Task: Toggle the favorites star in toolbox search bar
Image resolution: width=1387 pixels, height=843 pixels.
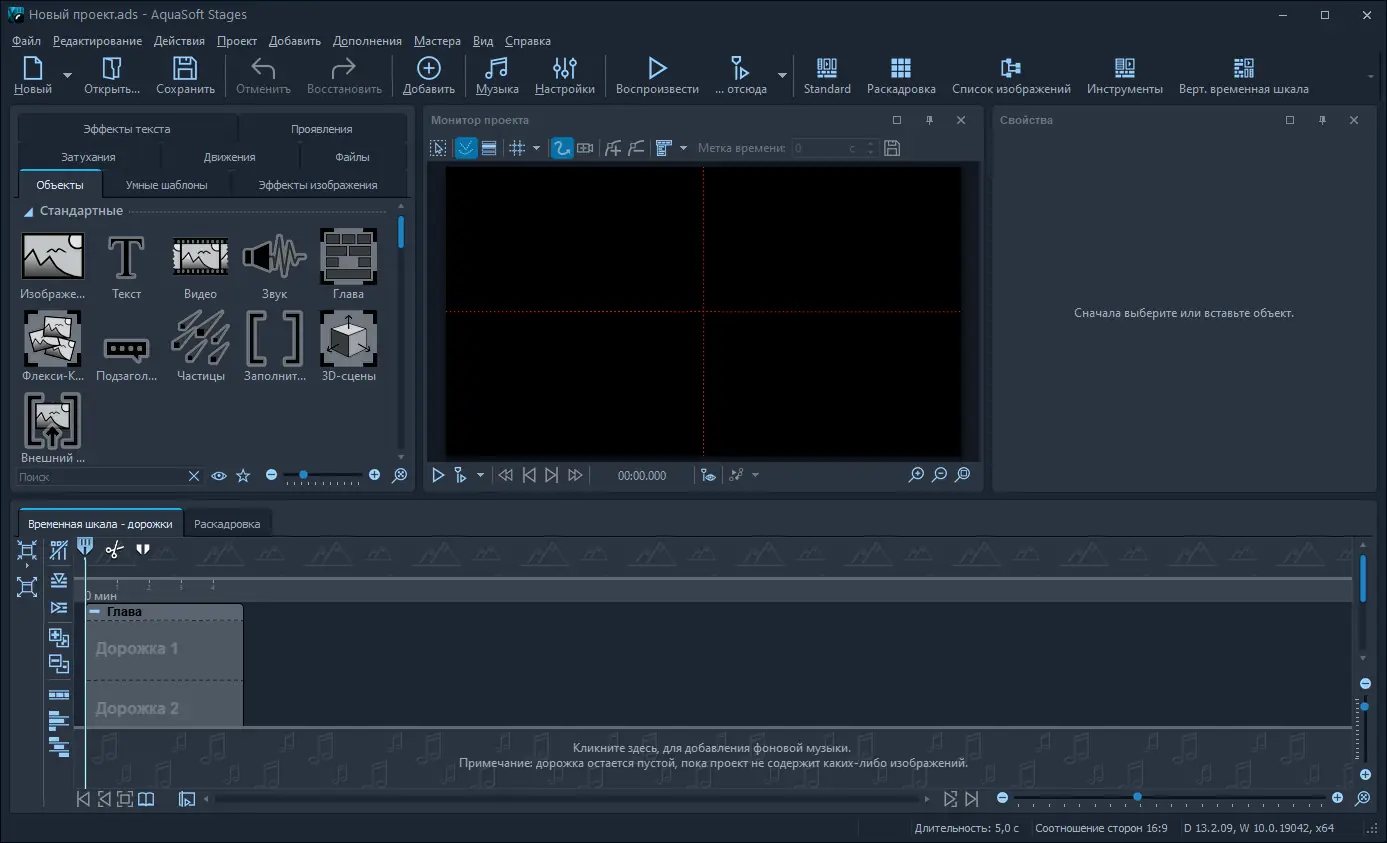Action: point(243,476)
